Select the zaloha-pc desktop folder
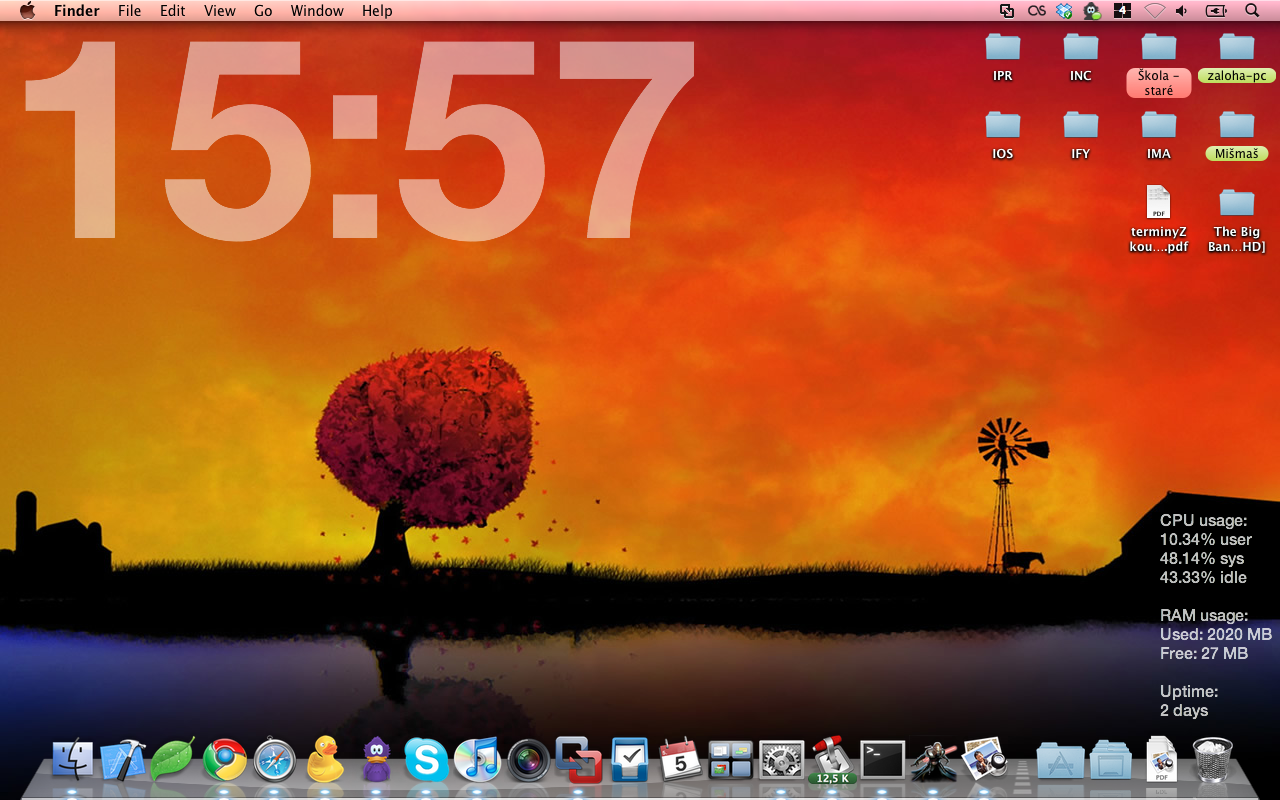Screen dimensions: 1280x800 1237,46
